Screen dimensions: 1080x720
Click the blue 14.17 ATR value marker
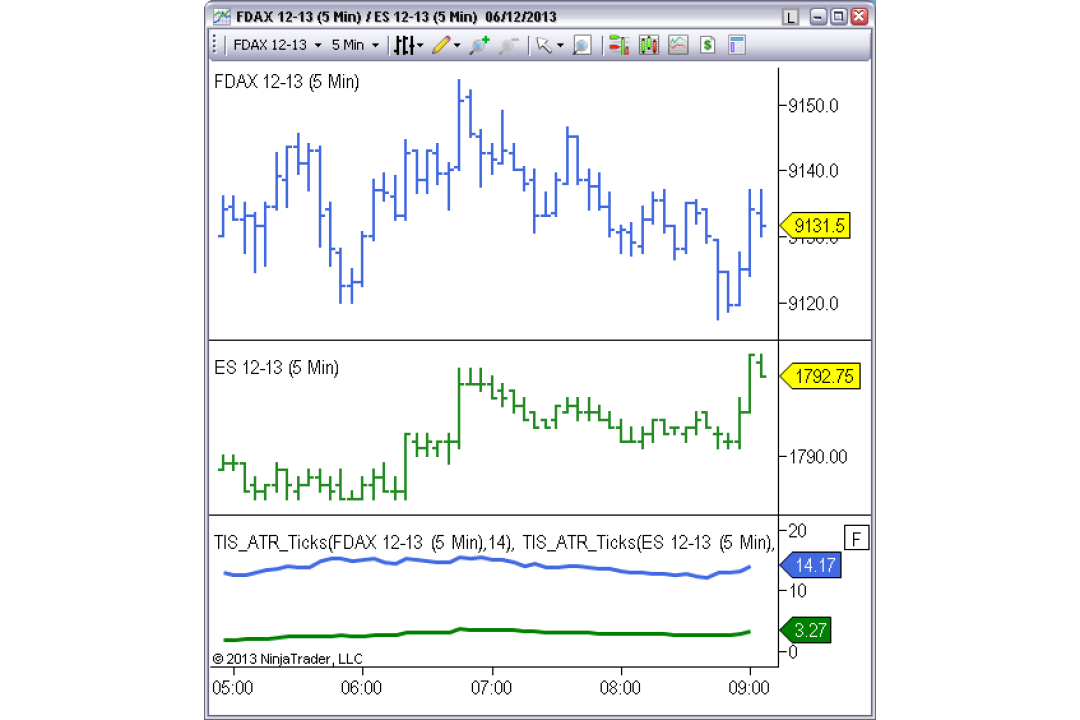pyautogui.click(x=811, y=566)
